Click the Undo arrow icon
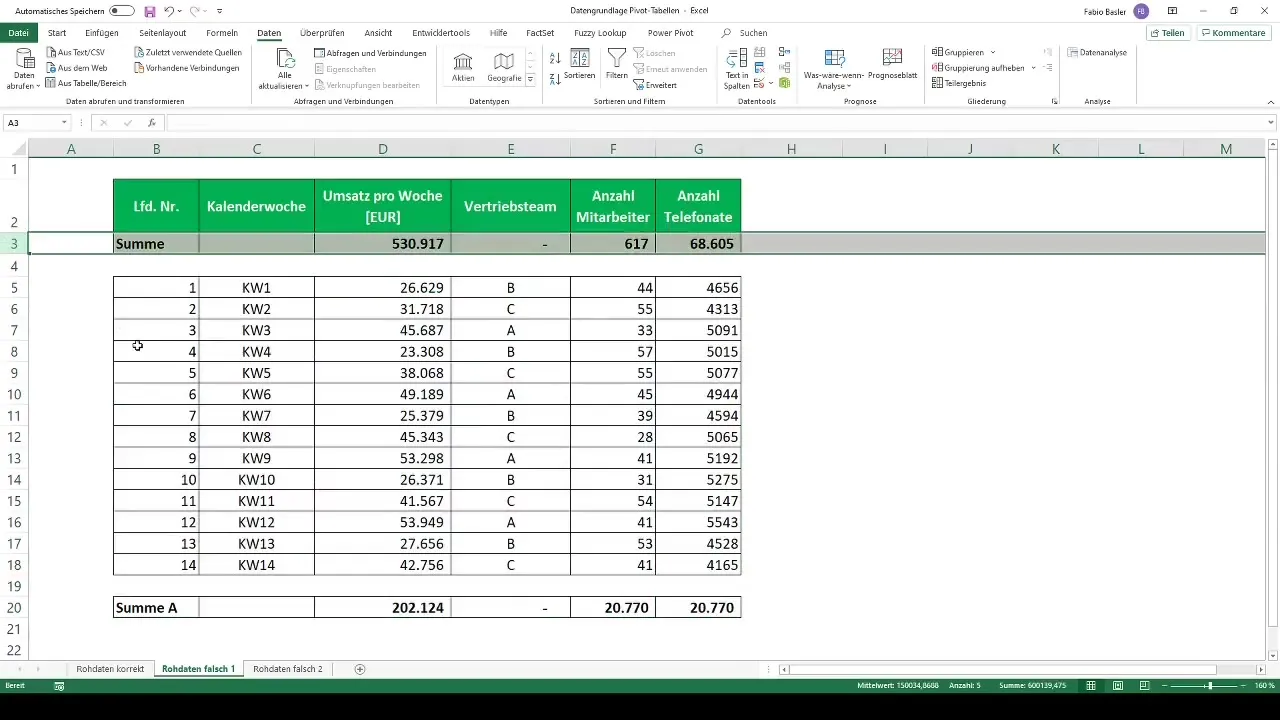The image size is (1280, 720). click(169, 11)
